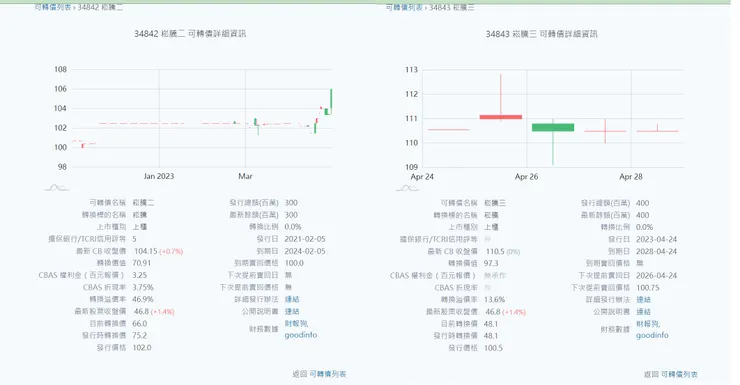This screenshot has width=740, height=385.
Task: Open 財報狗 link in 崧騰二 panel
Action: pyautogui.click(x=296, y=323)
